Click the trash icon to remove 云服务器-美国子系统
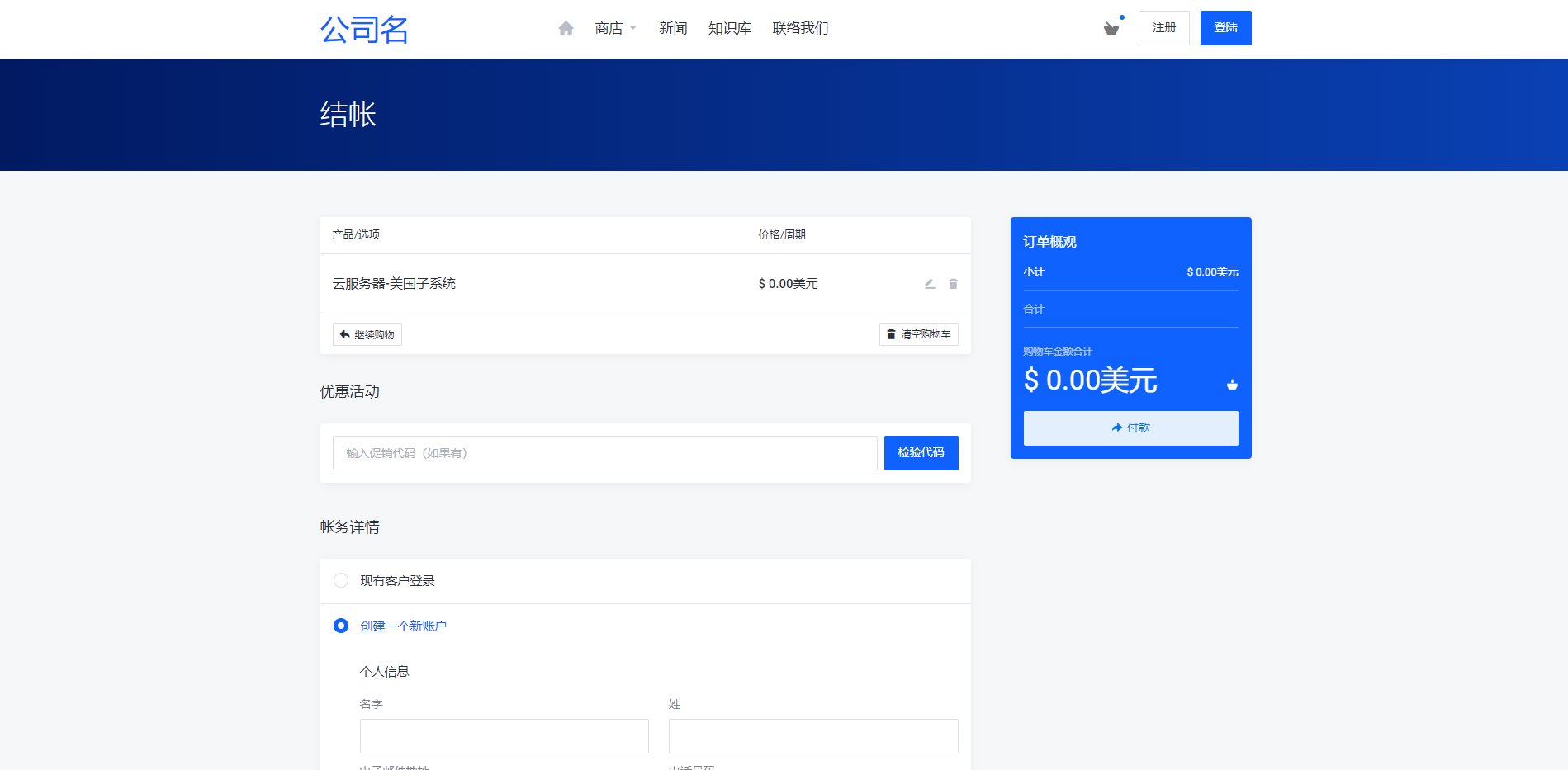This screenshot has height=770, width=1568. click(x=953, y=283)
